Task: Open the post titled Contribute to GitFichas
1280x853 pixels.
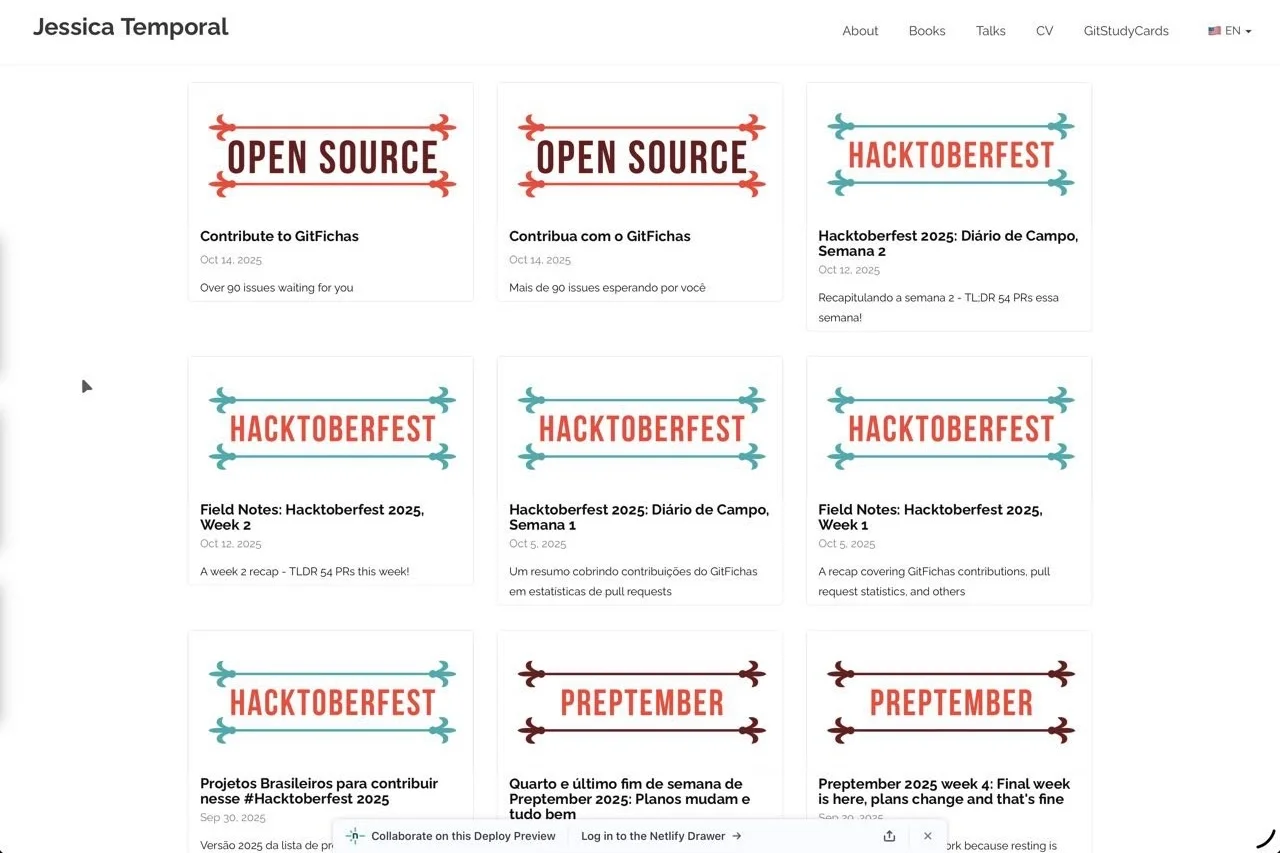Action: pyautogui.click(x=279, y=236)
